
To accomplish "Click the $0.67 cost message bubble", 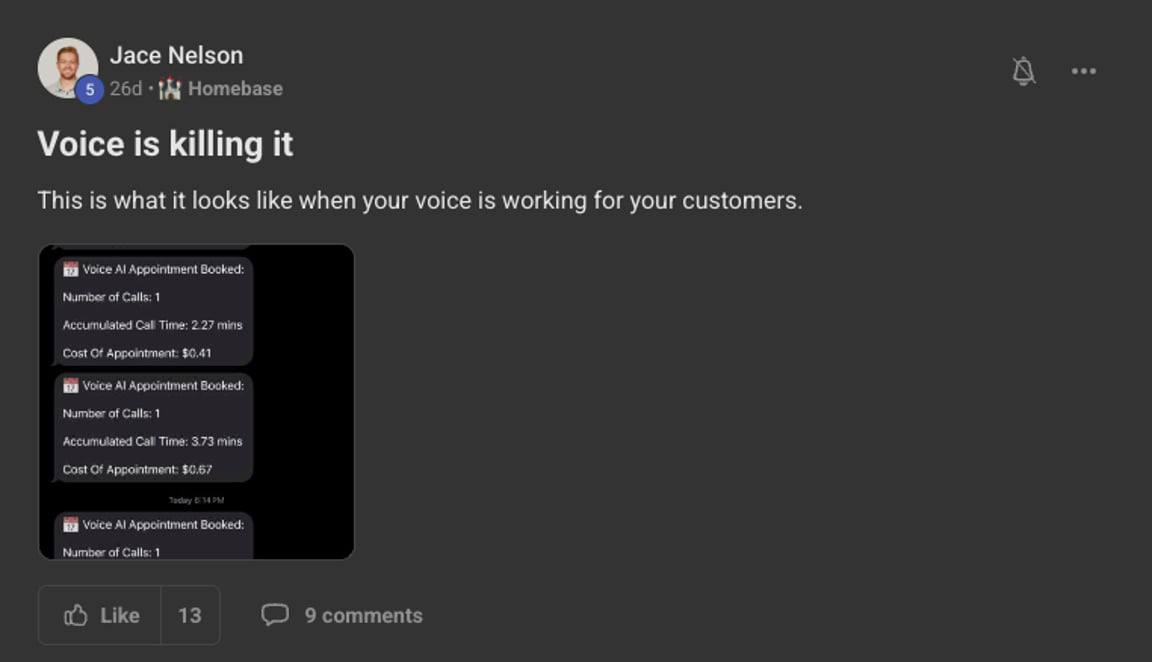I will click(x=154, y=428).
